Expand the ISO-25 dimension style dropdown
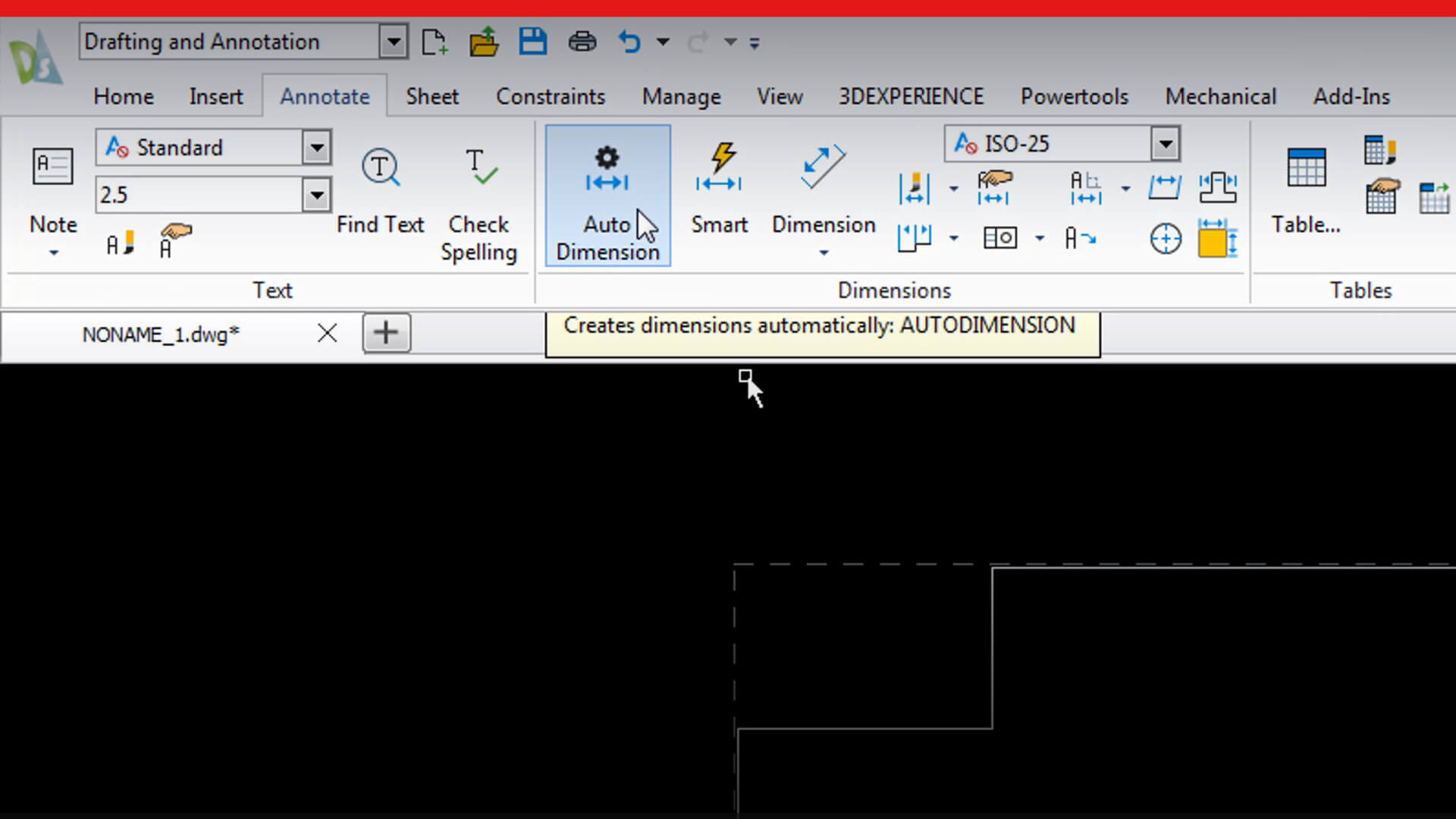Image resolution: width=1456 pixels, height=819 pixels. [1166, 143]
